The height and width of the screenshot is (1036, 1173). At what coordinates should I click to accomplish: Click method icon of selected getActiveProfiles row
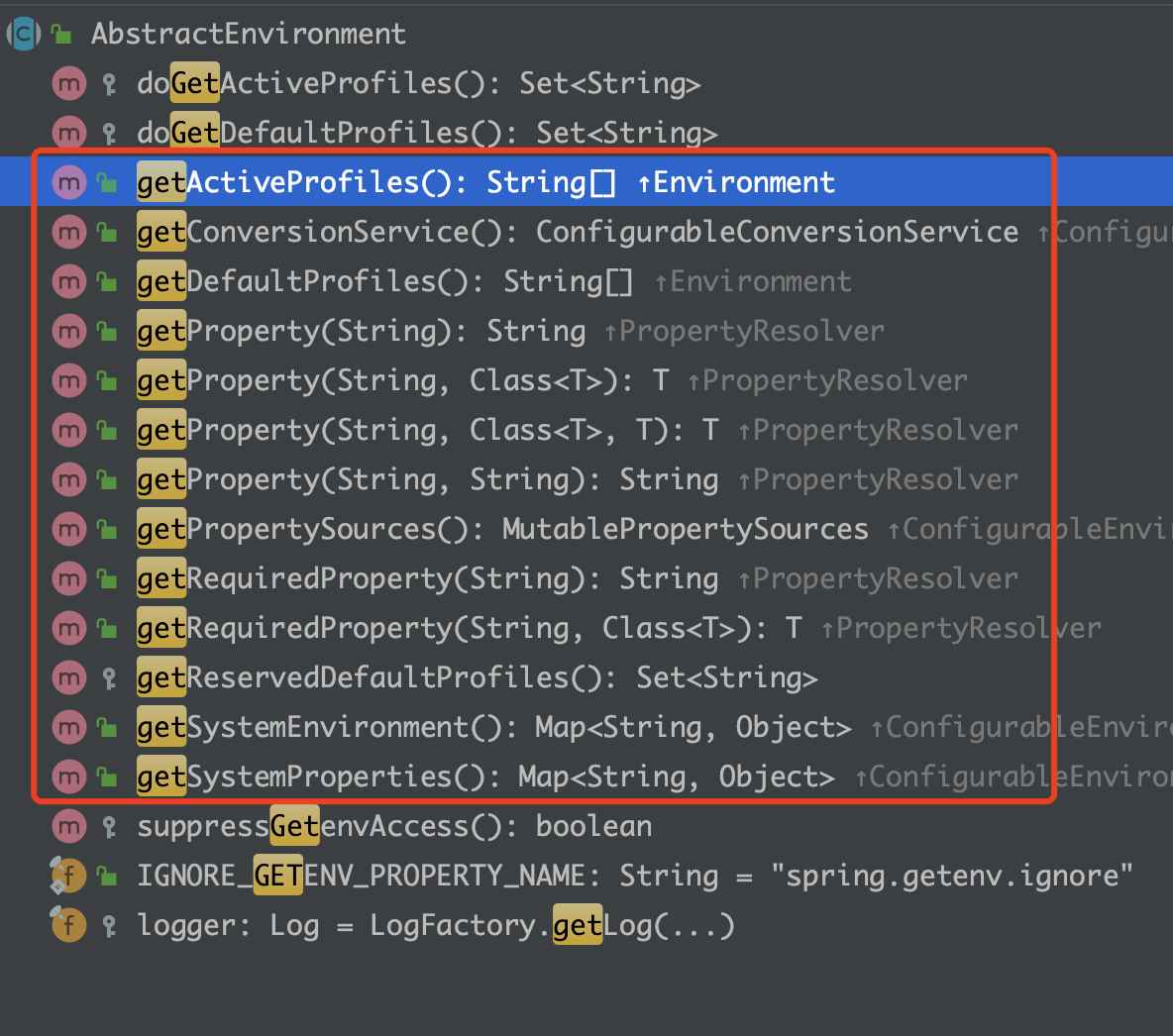tap(68, 182)
